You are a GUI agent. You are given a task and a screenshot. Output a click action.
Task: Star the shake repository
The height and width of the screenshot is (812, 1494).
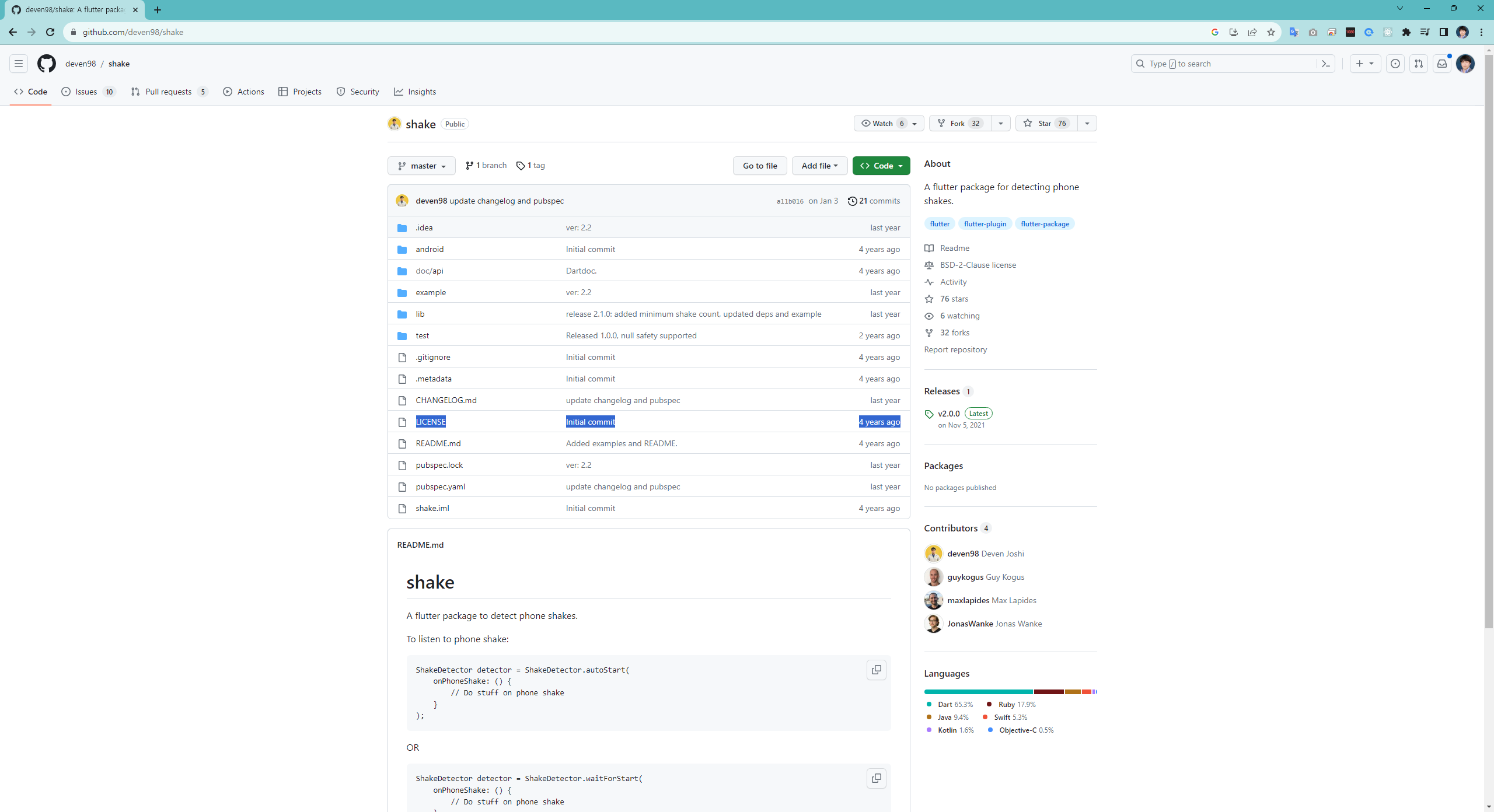click(x=1046, y=123)
